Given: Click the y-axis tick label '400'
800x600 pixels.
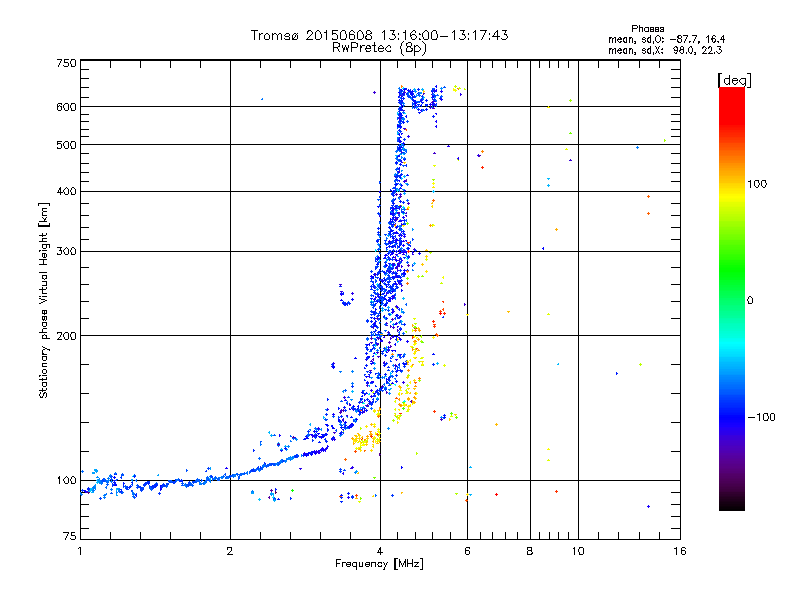Looking at the screenshot, I should click(x=66, y=191).
